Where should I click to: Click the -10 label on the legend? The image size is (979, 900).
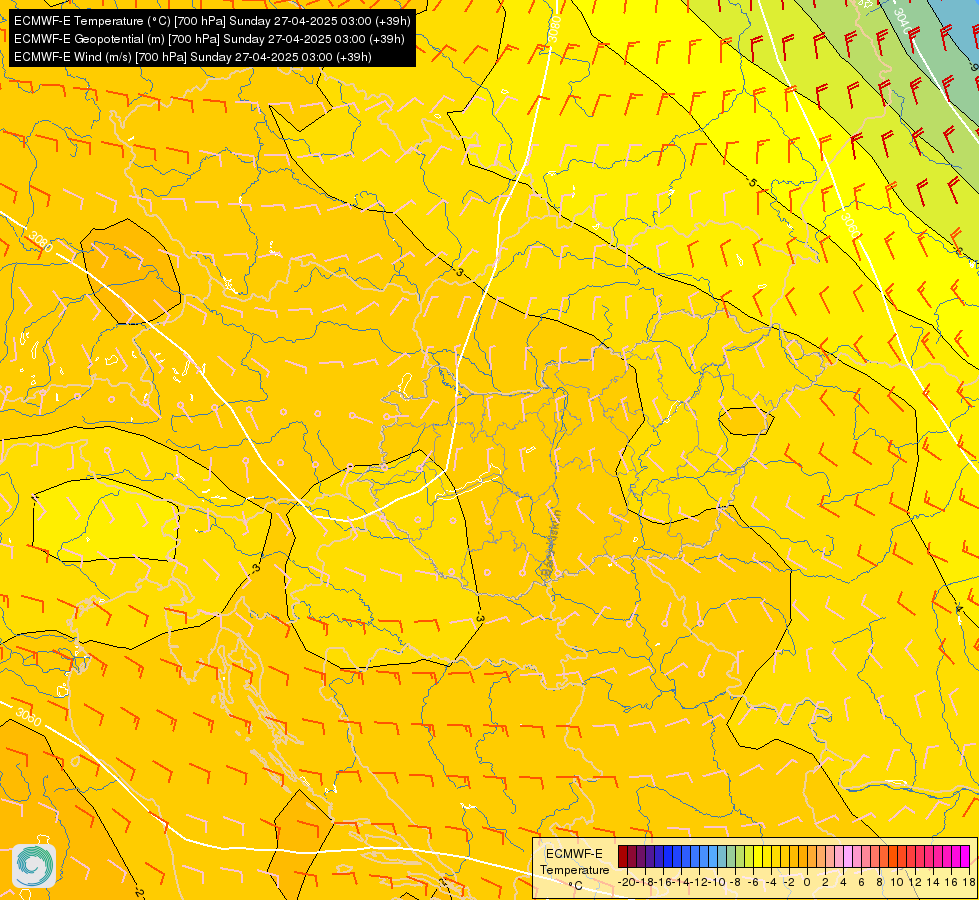pos(718,882)
